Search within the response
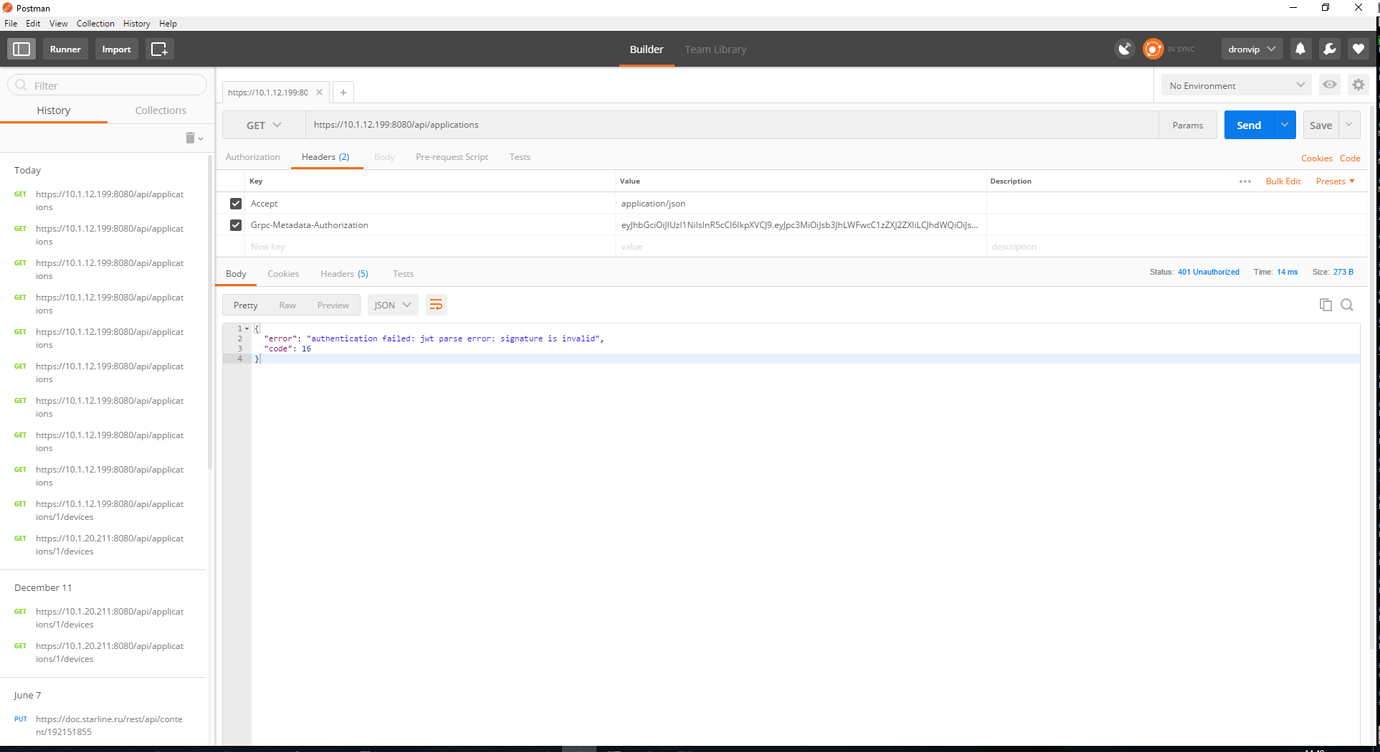The image size is (1380, 752). [x=1347, y=304]
